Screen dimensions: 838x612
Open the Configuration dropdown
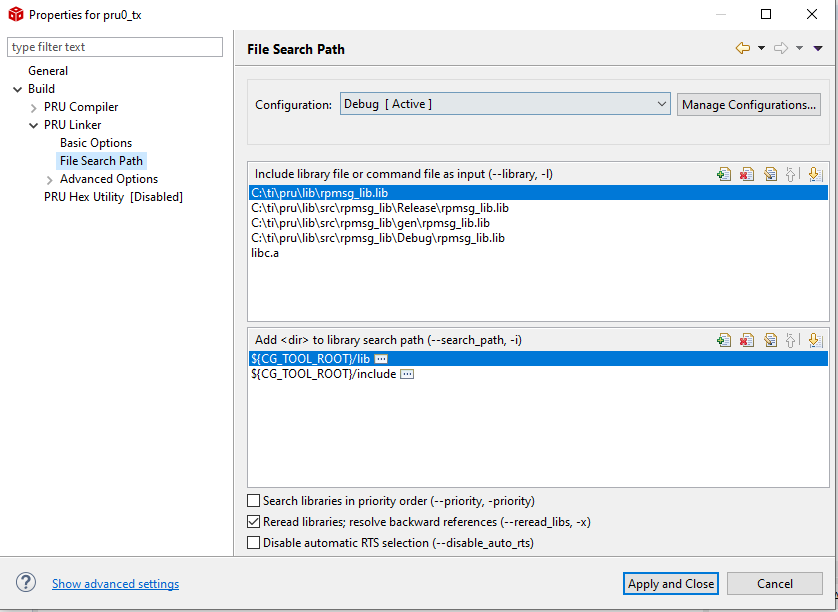click(505, 104)
